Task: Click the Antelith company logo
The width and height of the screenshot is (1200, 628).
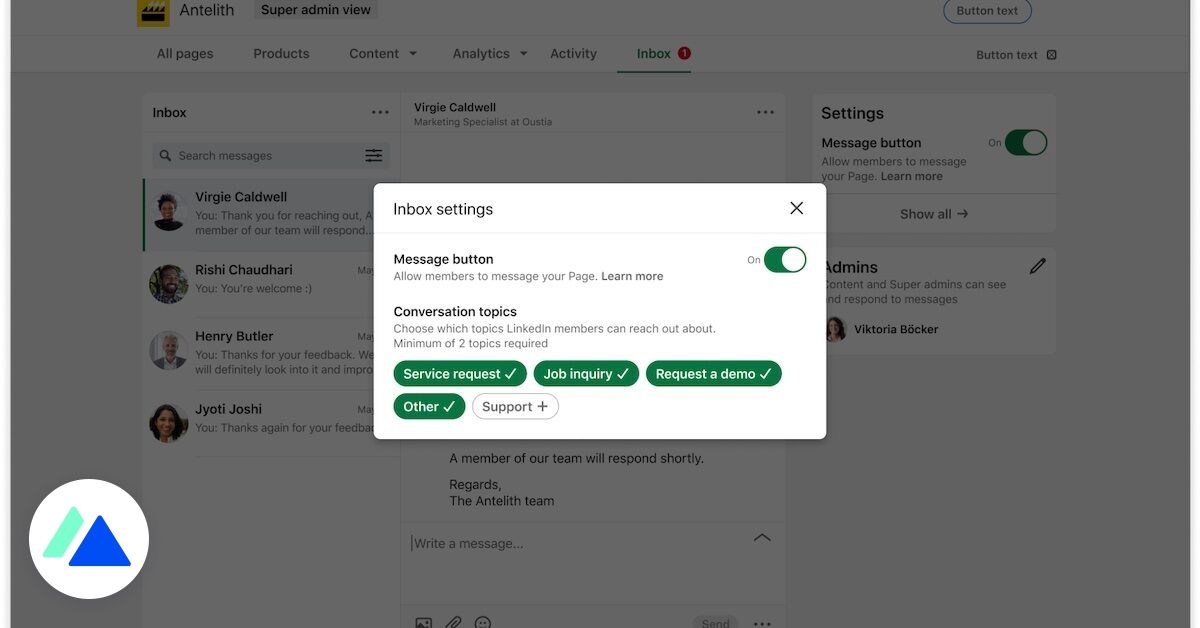Action: (x=153, y=12)
